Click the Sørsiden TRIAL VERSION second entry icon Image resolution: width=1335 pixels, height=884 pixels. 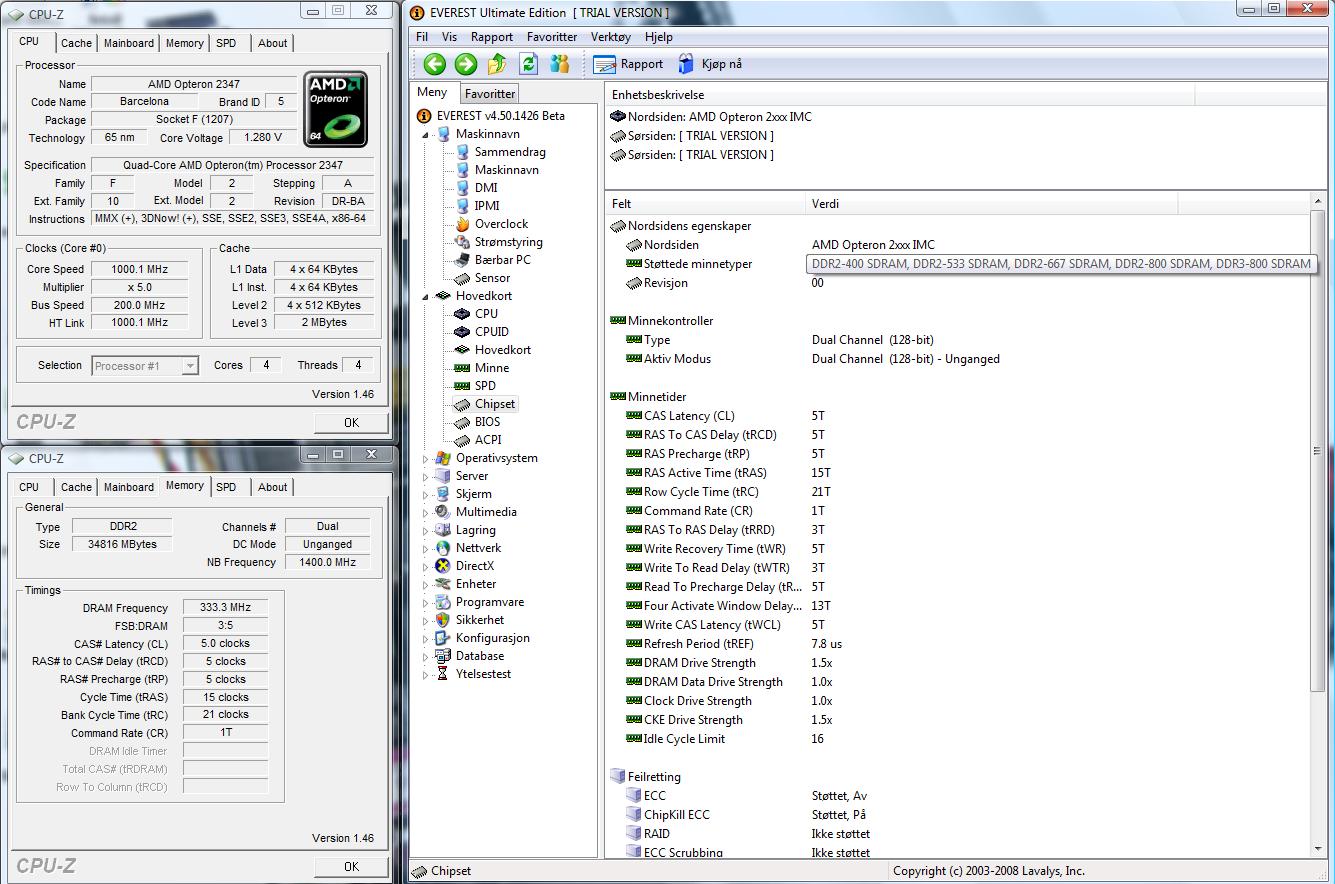pyautogui.click(x=617, y=155)
